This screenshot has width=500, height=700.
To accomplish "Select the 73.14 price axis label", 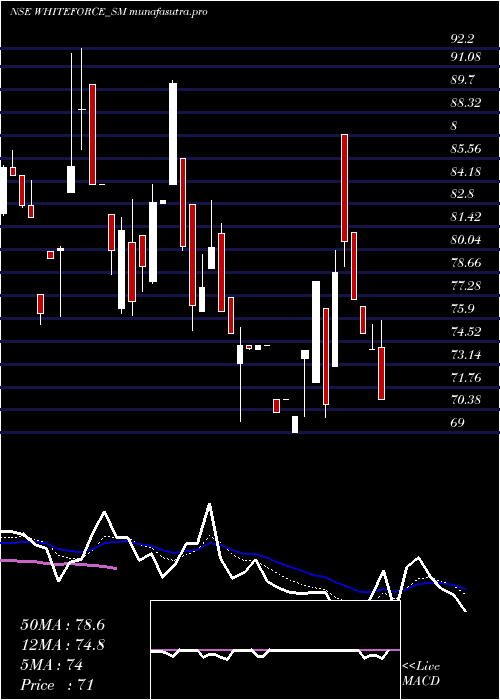I will click(x=466, y=355).
